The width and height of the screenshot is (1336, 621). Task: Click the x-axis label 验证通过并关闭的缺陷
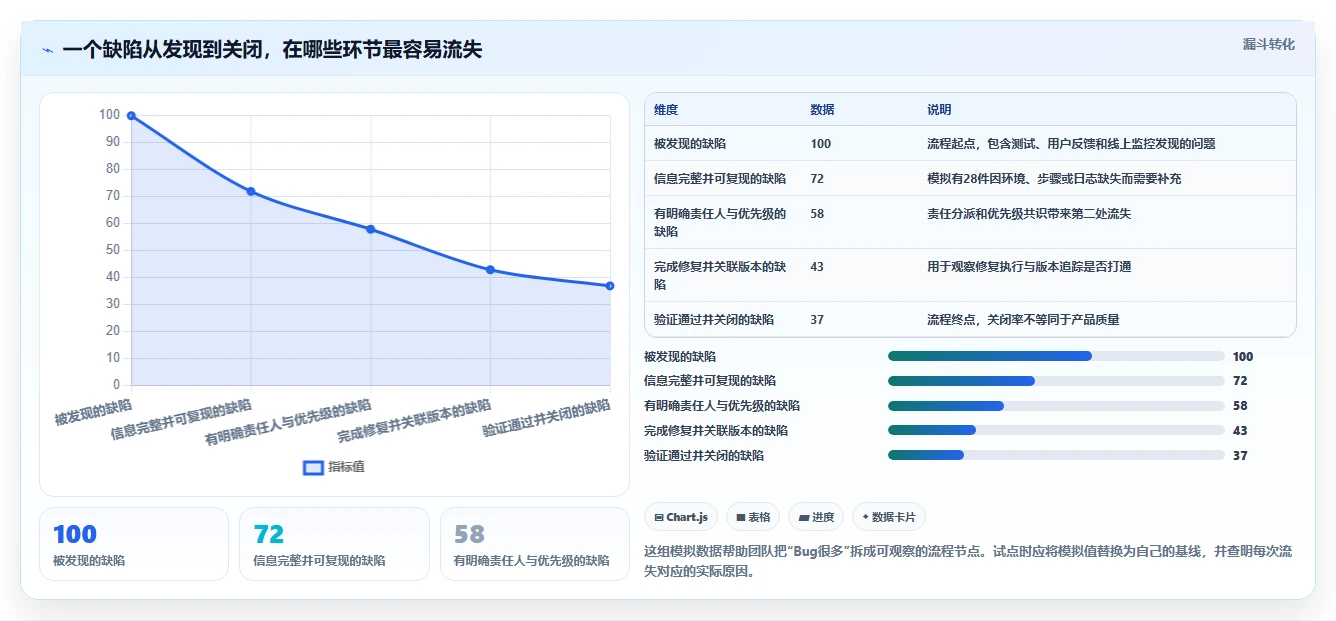(546, 419)
